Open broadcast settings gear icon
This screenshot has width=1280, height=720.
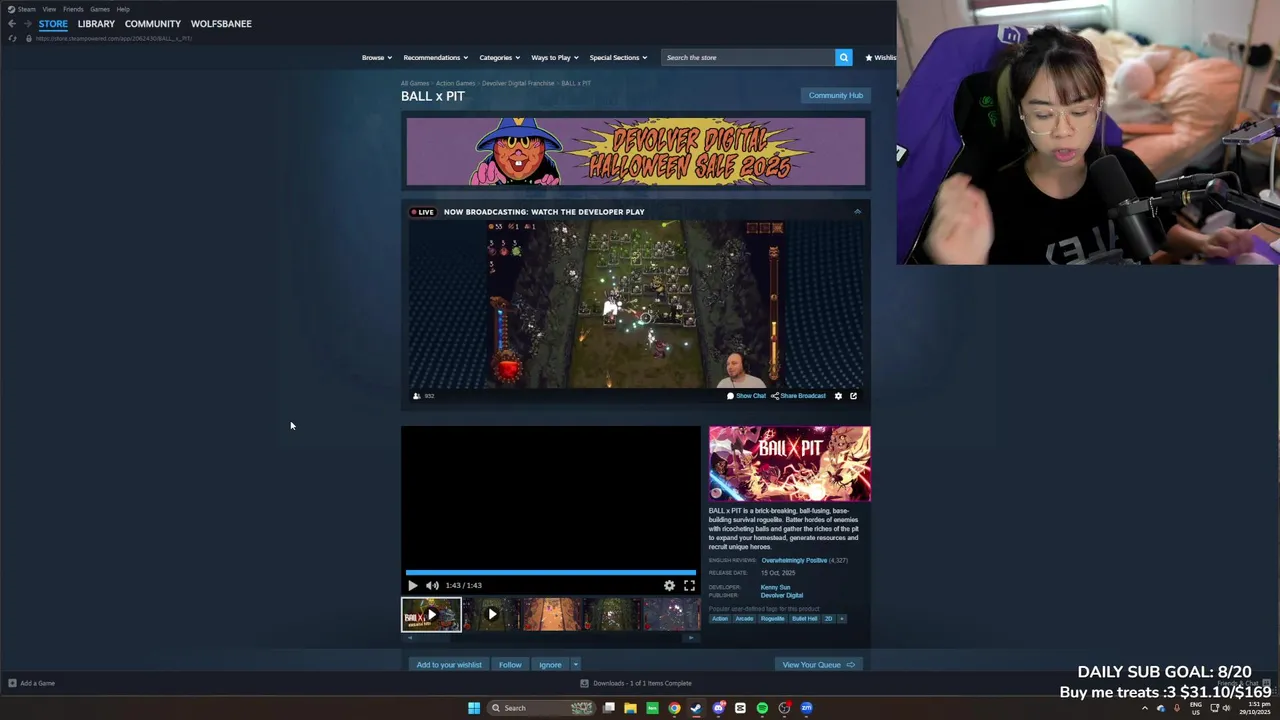pos(838,396)
